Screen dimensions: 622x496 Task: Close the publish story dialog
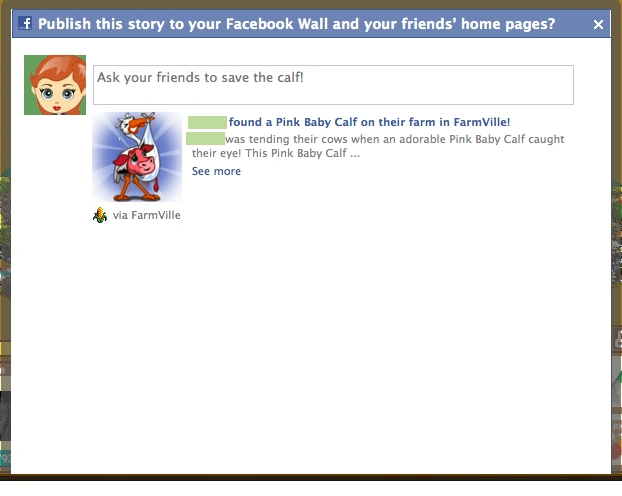tap(598, 25)
